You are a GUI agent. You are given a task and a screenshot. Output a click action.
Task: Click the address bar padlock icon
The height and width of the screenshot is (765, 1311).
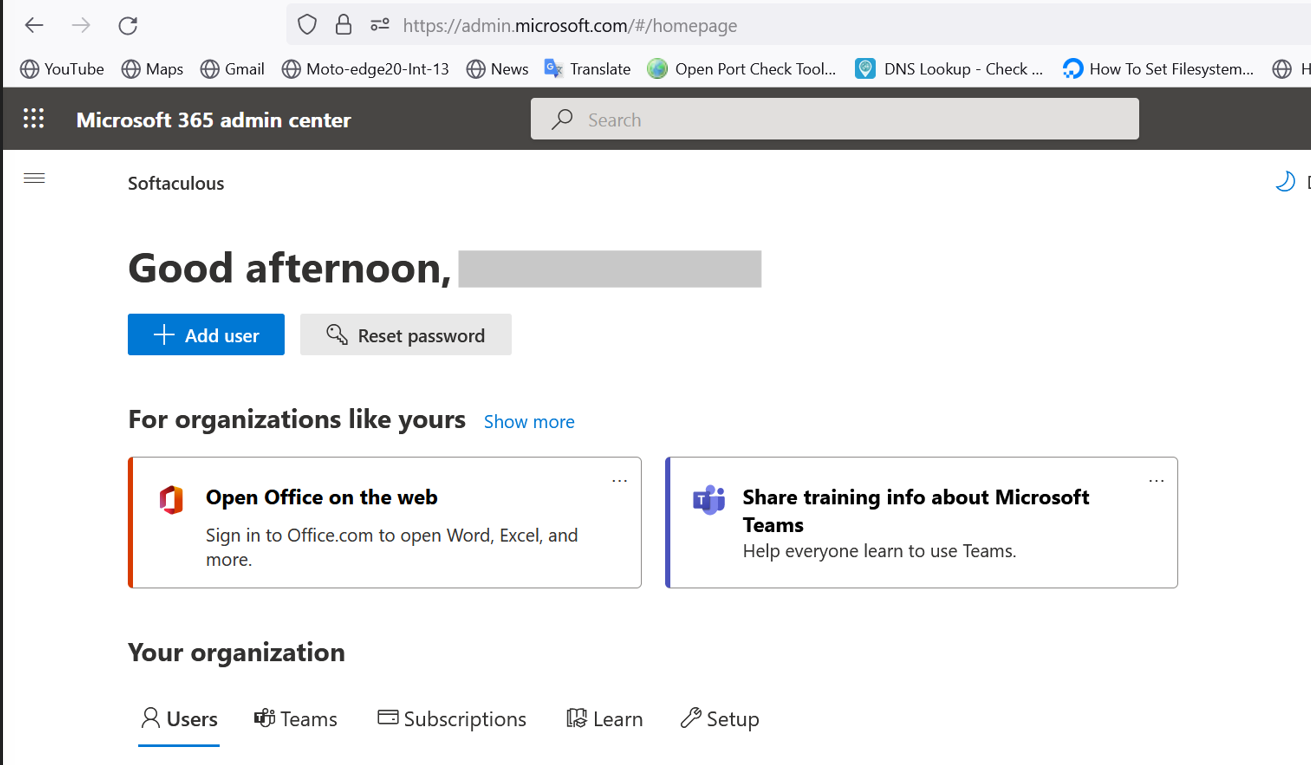[x=343, y=25]
